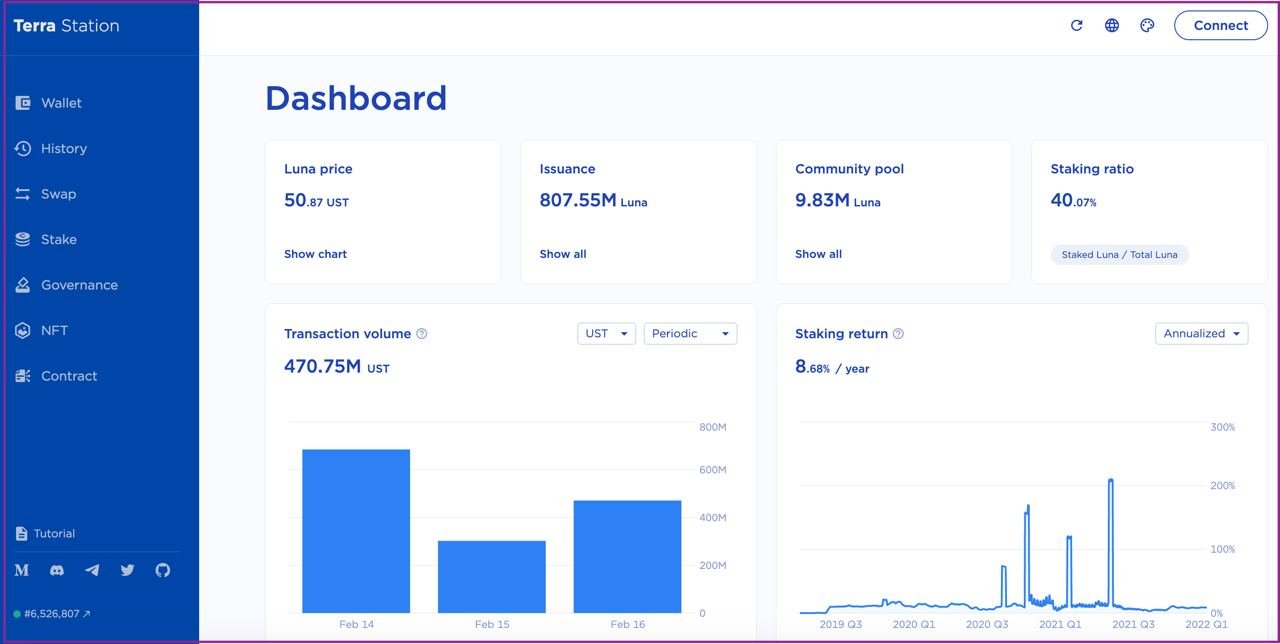Click the 40.07% staking ratio value
Viewport: 1280px width, 644px height.
coord(1074,200)
